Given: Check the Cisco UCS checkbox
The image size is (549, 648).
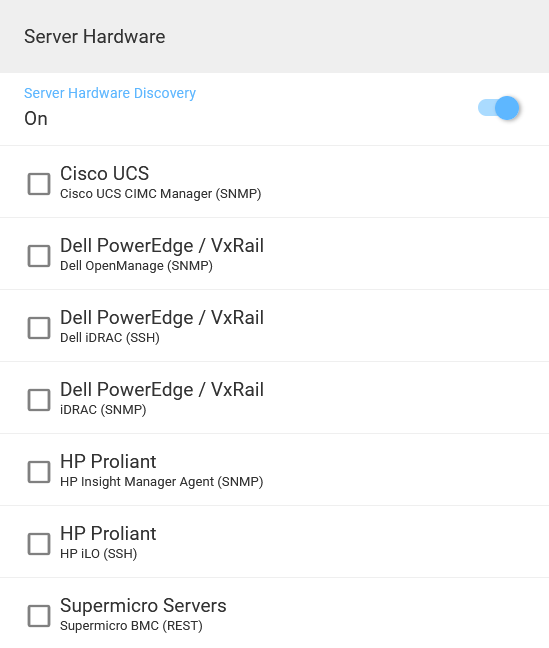Looking at the screenshot, I should pyautogui.click(x=39, y=184).
